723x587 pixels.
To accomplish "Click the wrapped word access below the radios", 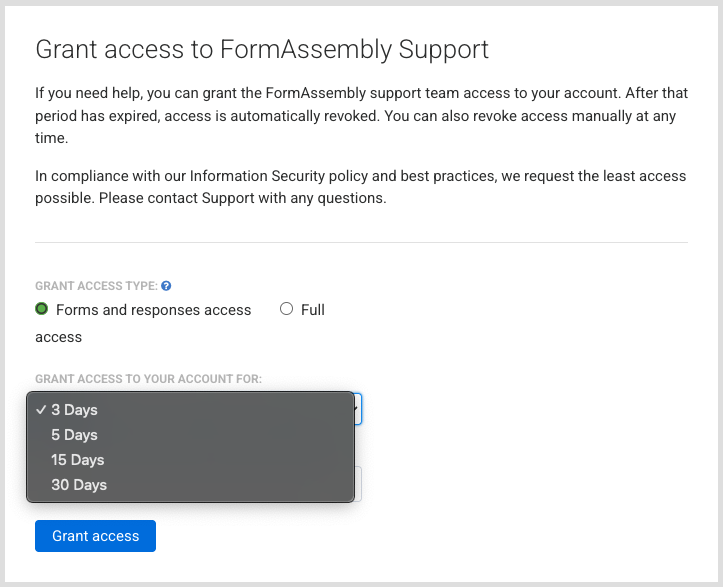I will [58, 337].
